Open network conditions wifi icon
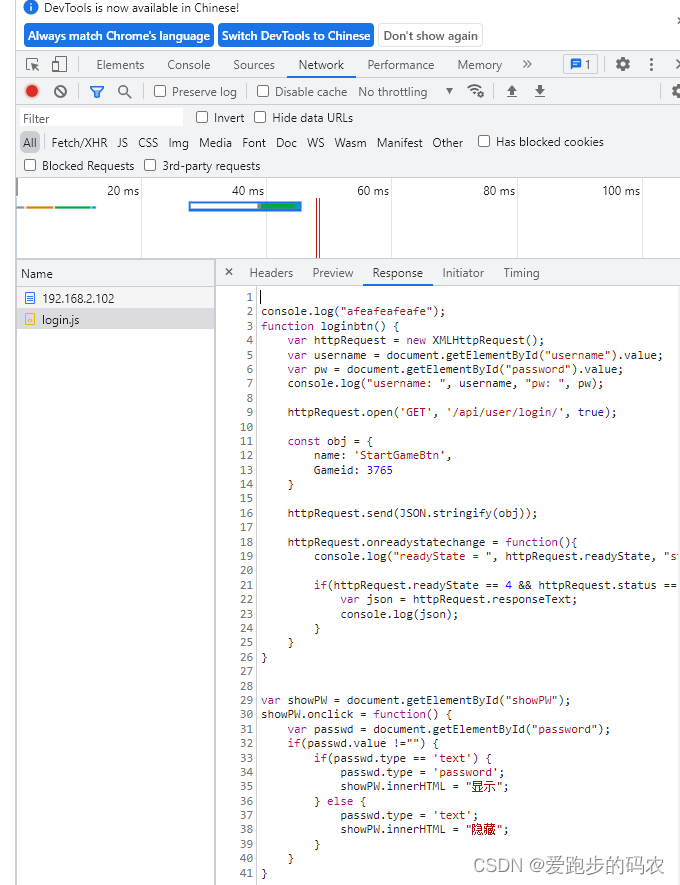 pyautogui.click(x=476, y=91)
